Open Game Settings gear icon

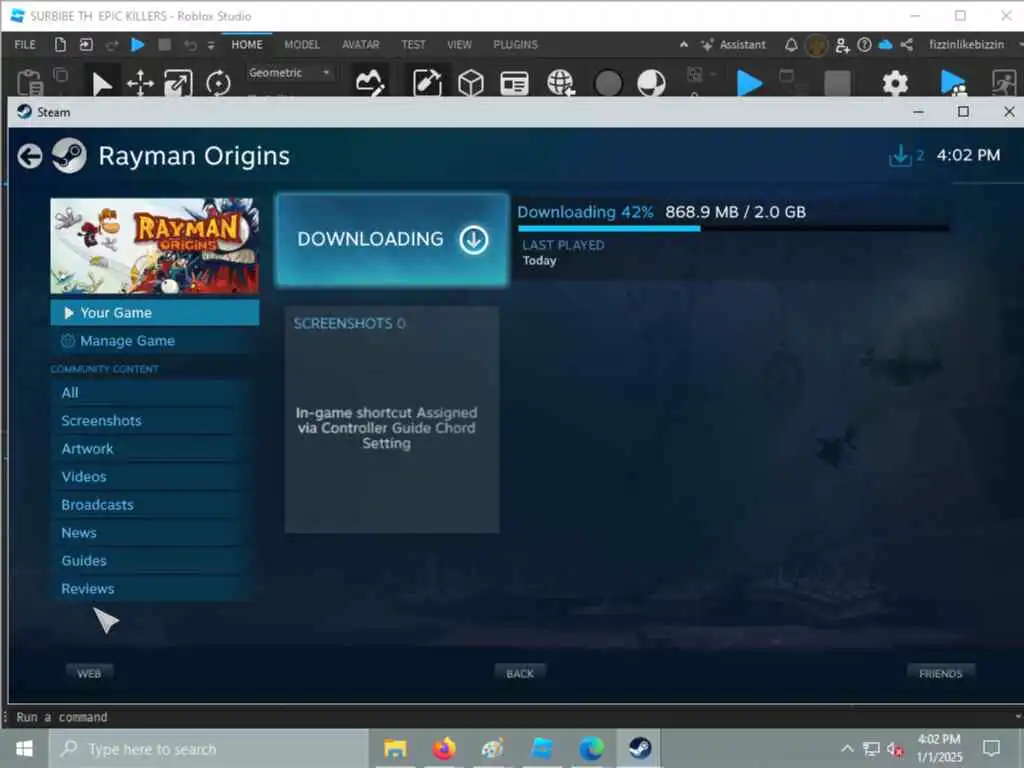click(895, 83)
